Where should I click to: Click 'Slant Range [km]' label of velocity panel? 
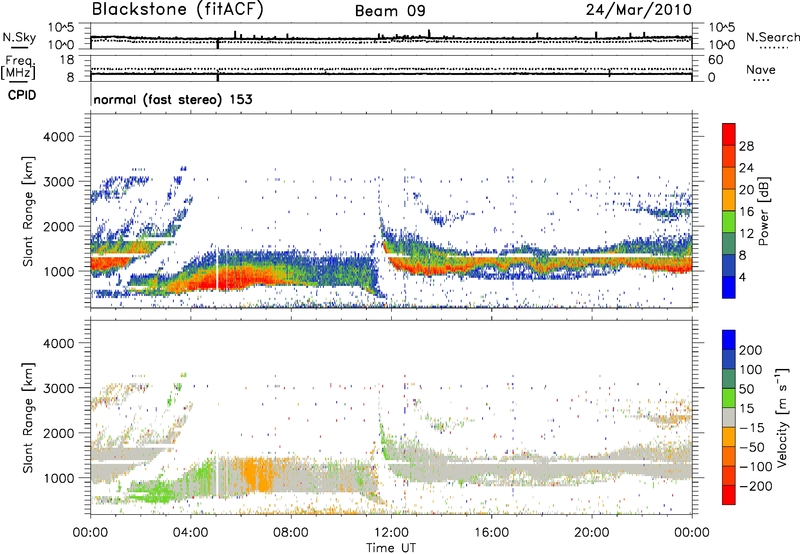(28, 417)
